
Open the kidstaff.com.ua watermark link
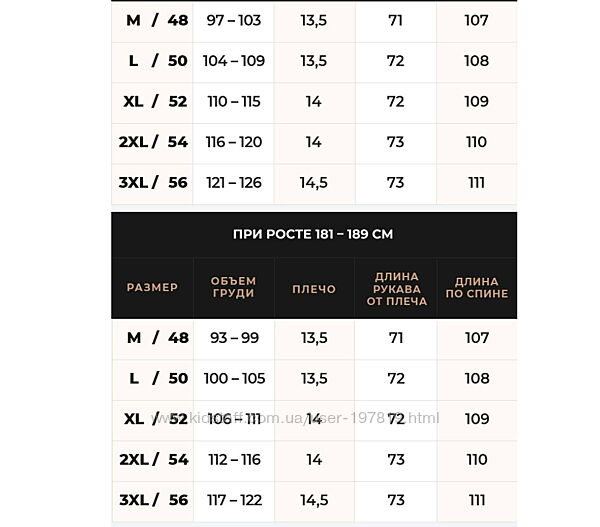296,416
